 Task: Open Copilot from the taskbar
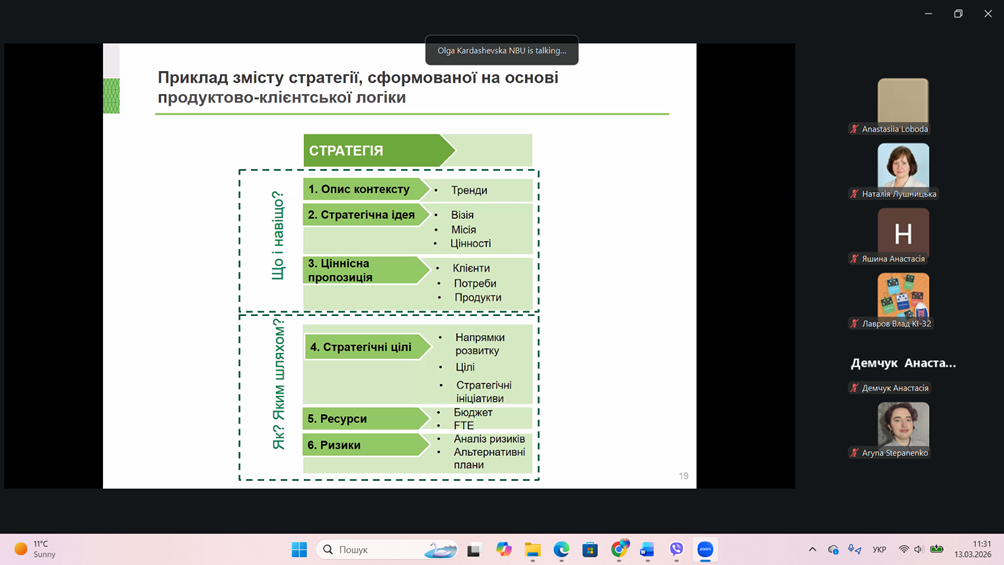pos(503,549)
